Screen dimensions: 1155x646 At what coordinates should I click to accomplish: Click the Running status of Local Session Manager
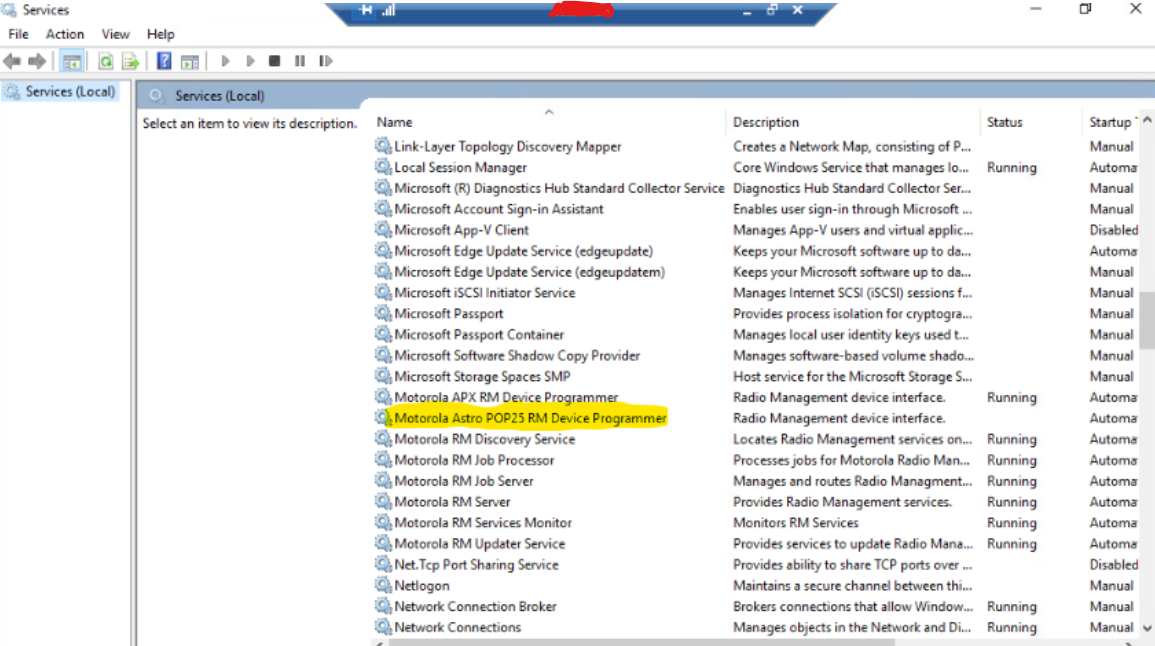click(x=1011, y=168)
